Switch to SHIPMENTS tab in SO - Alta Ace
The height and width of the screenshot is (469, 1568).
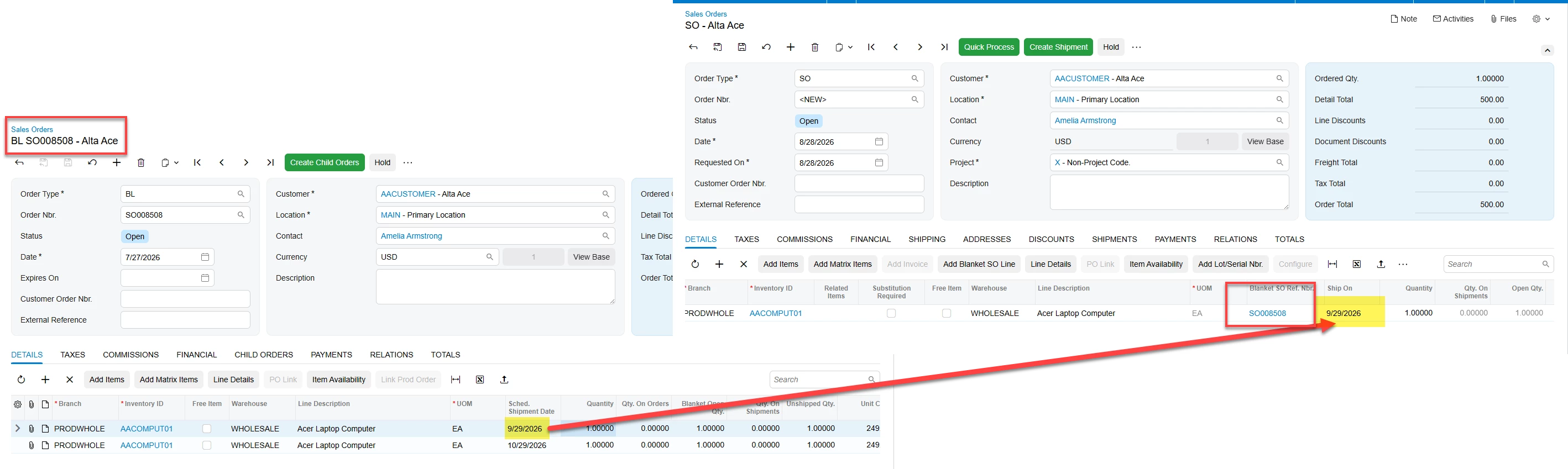(x=1114, y=239)
